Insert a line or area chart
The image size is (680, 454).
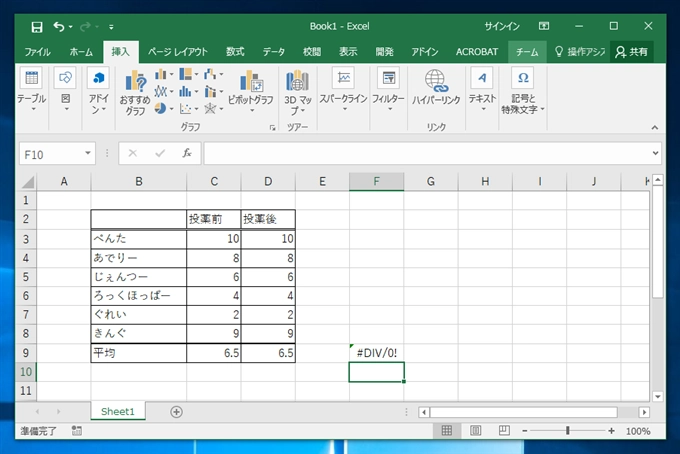(163, 91)
